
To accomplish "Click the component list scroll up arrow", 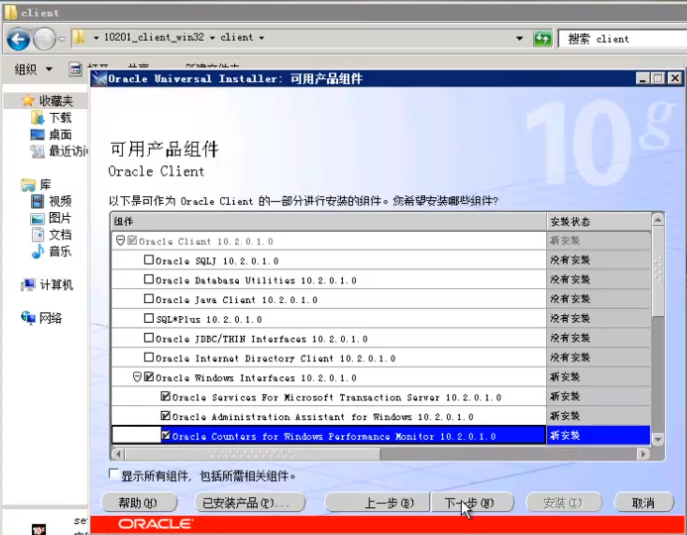I will pos(658,220).
